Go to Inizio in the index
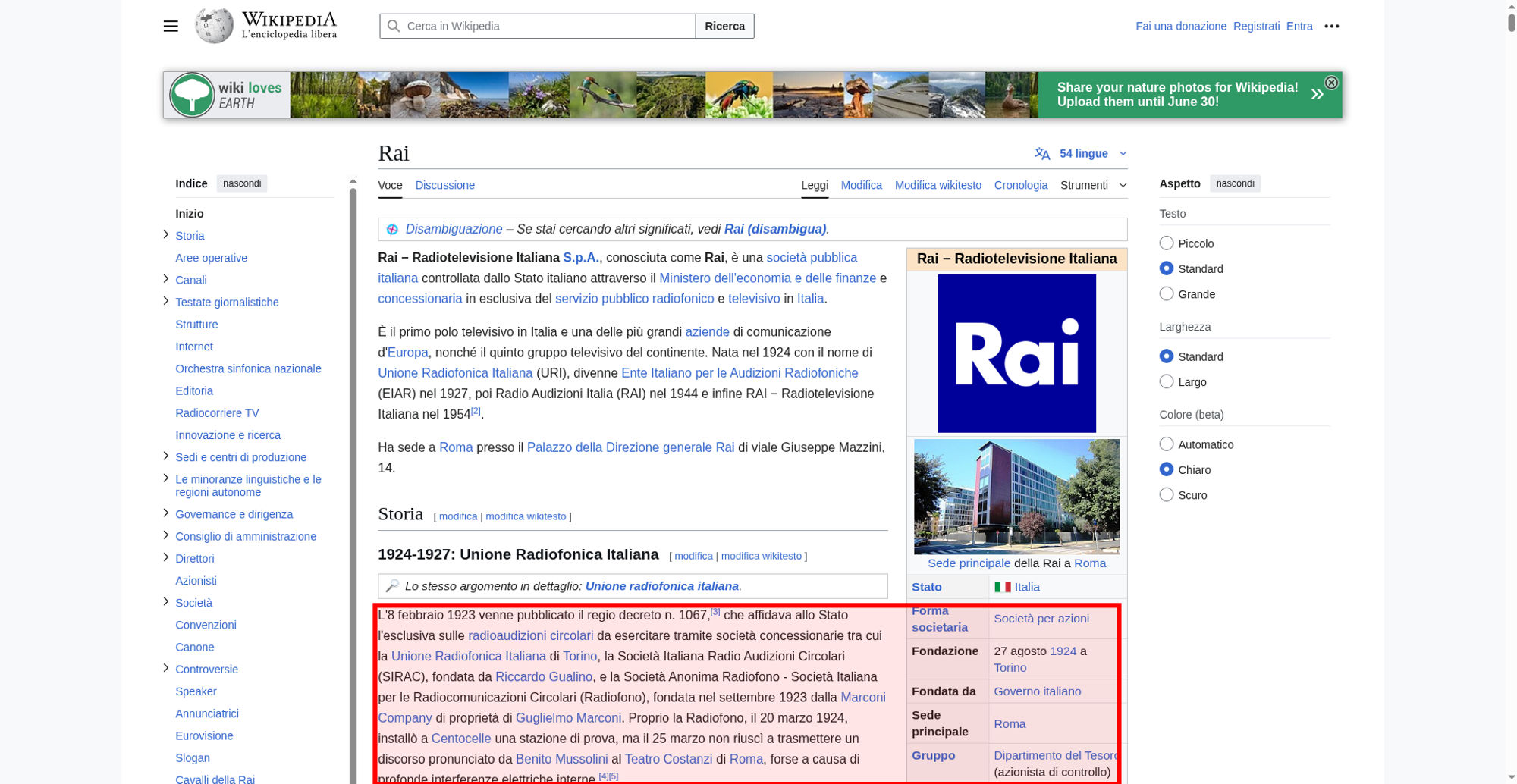Image resolution: width=1517 pixels, height=784 pixels. [190, 213]
